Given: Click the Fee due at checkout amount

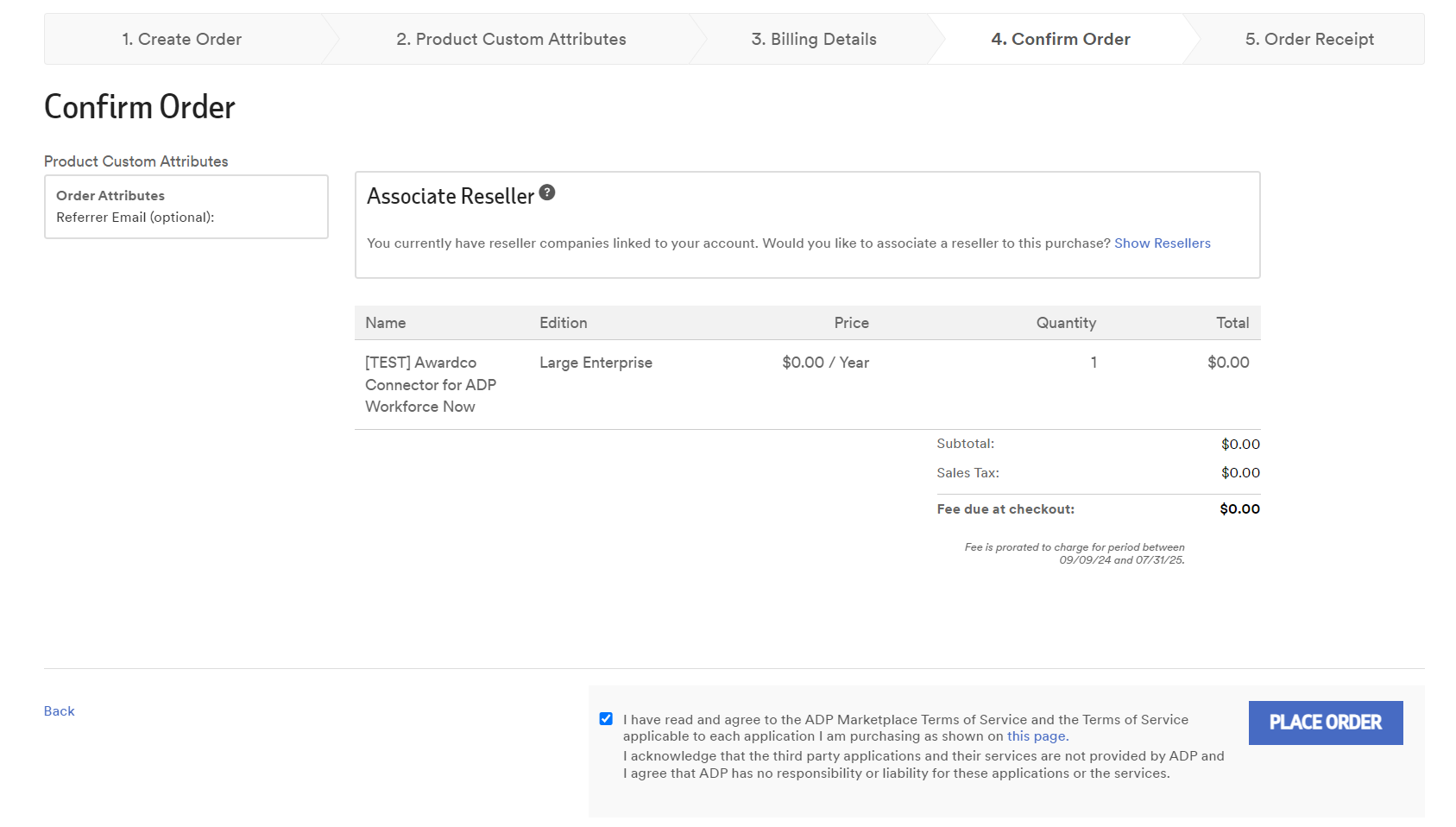Looking at the screenshot, I should point(1239,509).
